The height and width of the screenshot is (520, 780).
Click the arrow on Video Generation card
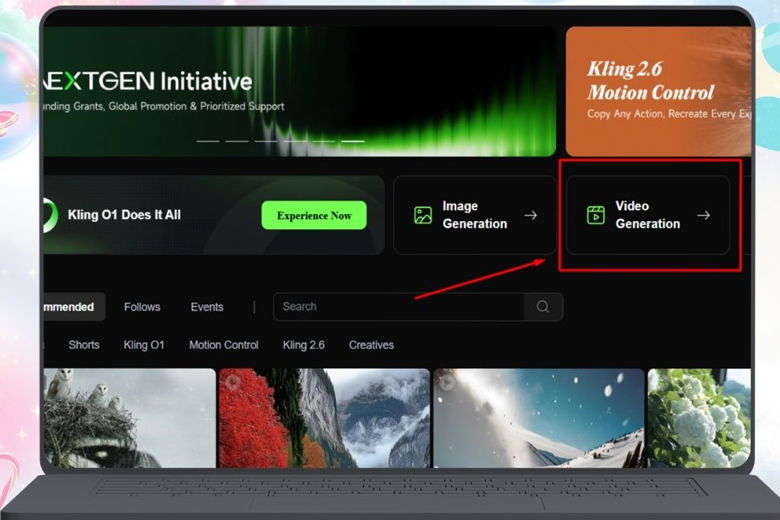[x=703, y=215]
